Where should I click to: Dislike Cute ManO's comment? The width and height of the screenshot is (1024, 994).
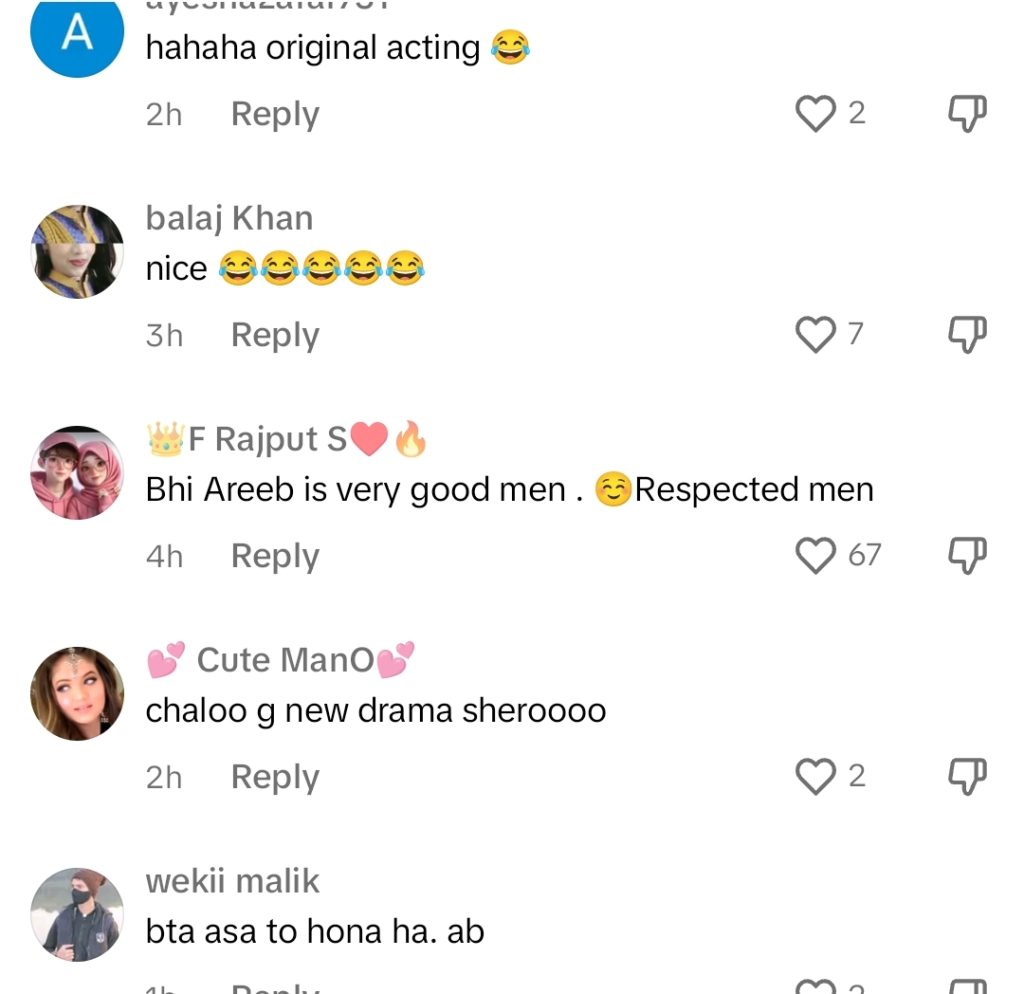tap(967, 776)
